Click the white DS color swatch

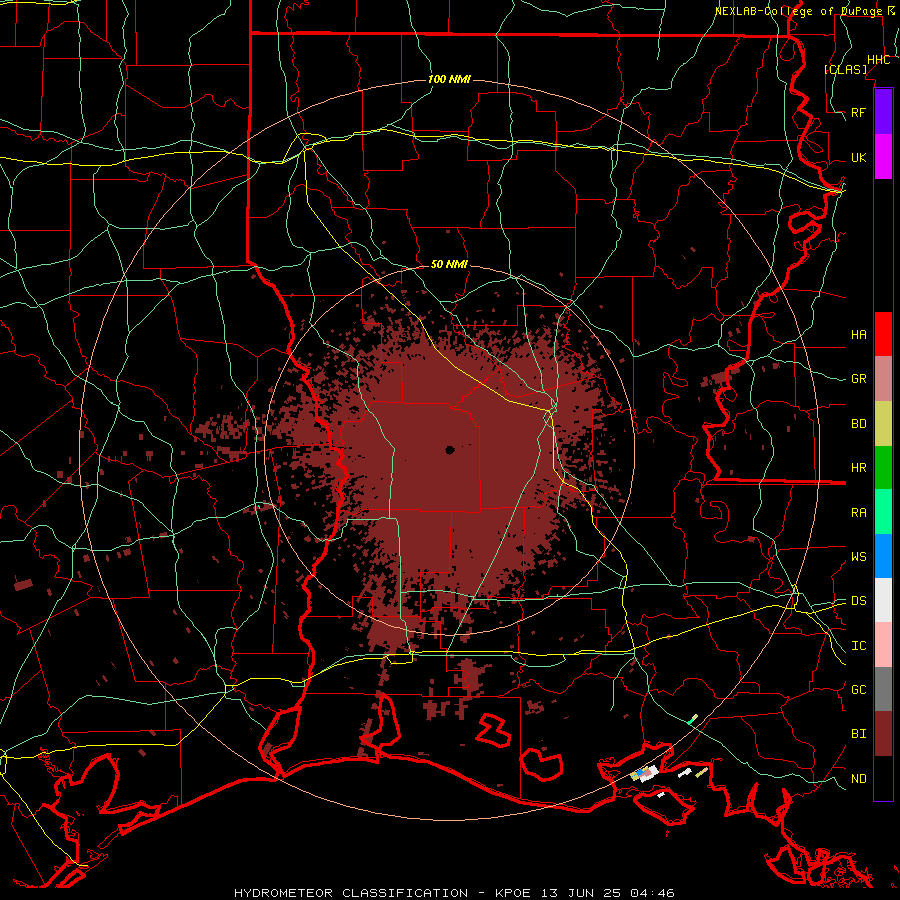coord(883,600)
